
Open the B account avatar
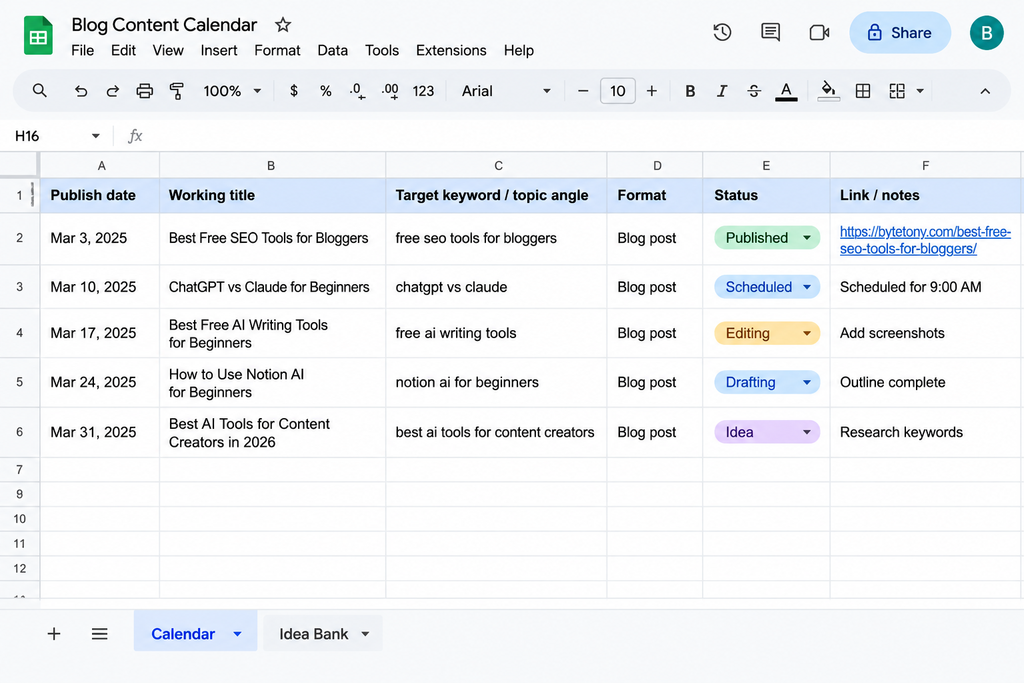(986, 33)
